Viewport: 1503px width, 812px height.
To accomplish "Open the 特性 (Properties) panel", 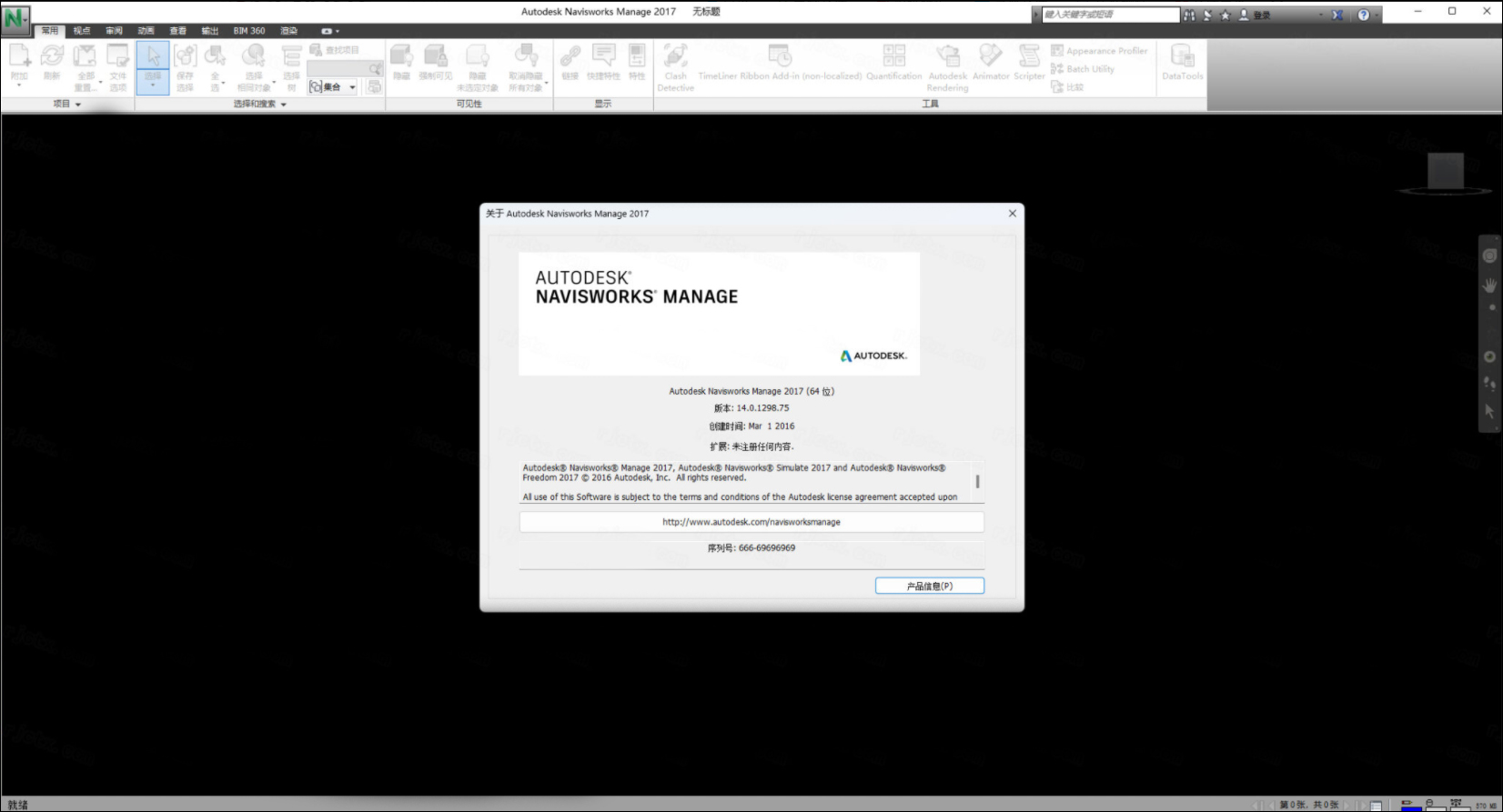I will (x=637, y=63).
